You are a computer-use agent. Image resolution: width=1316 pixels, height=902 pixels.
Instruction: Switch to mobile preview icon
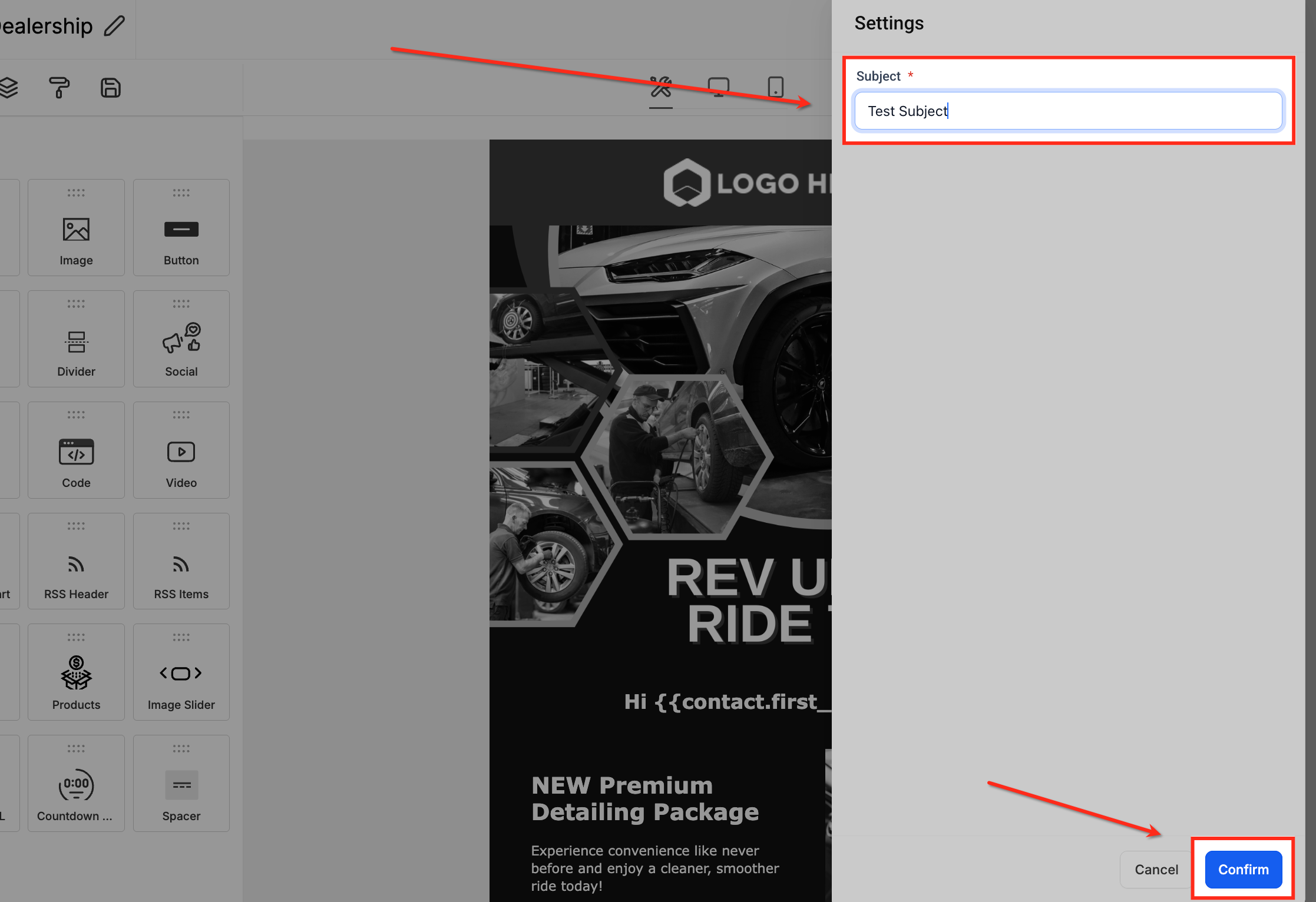click(x=775, y=87)
